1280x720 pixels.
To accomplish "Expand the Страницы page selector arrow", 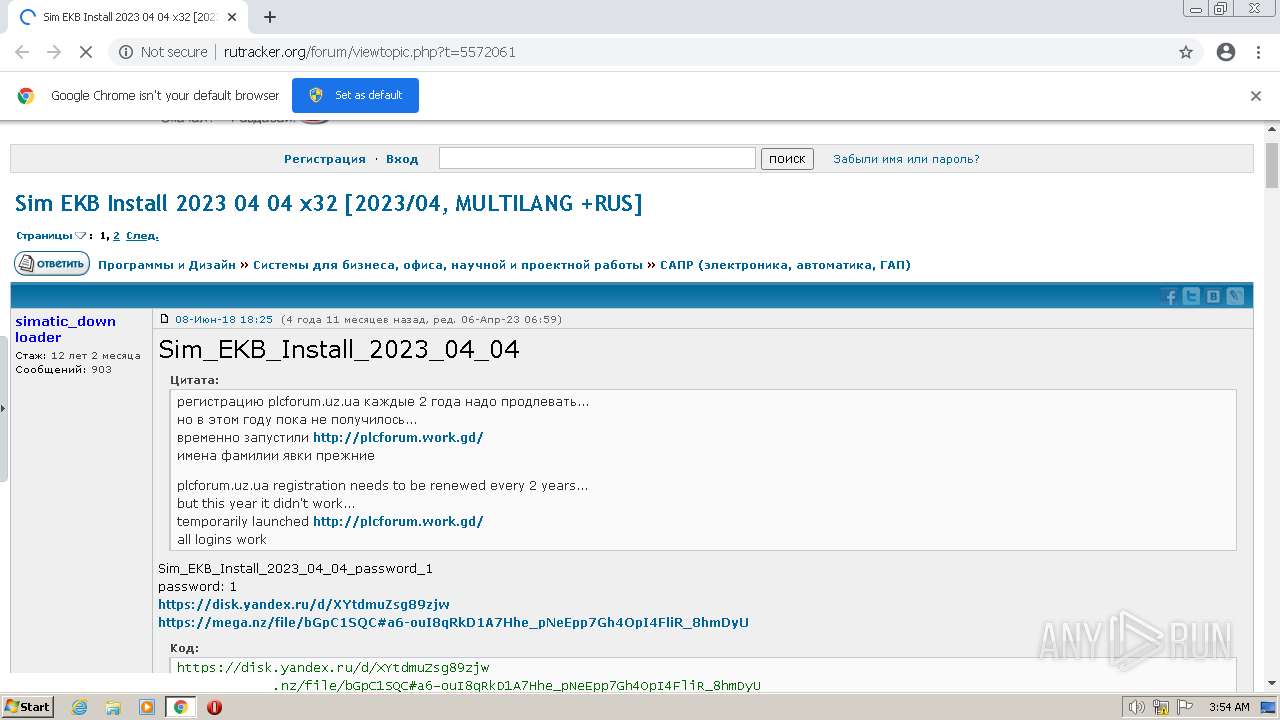I will (x=80, y=236).
